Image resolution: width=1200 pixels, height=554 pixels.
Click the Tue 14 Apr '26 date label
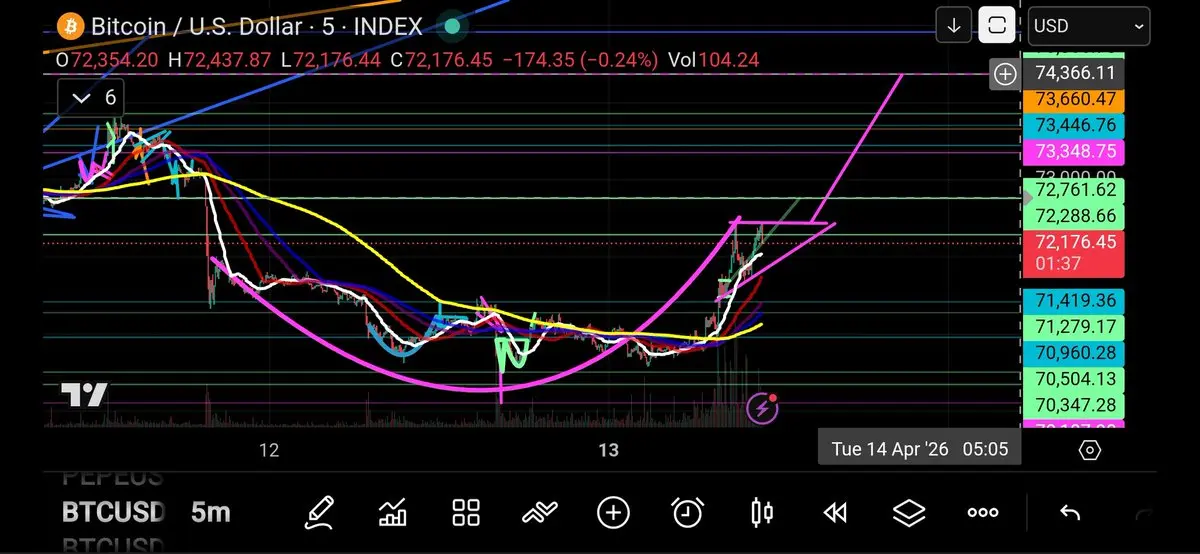click(920, 449)
